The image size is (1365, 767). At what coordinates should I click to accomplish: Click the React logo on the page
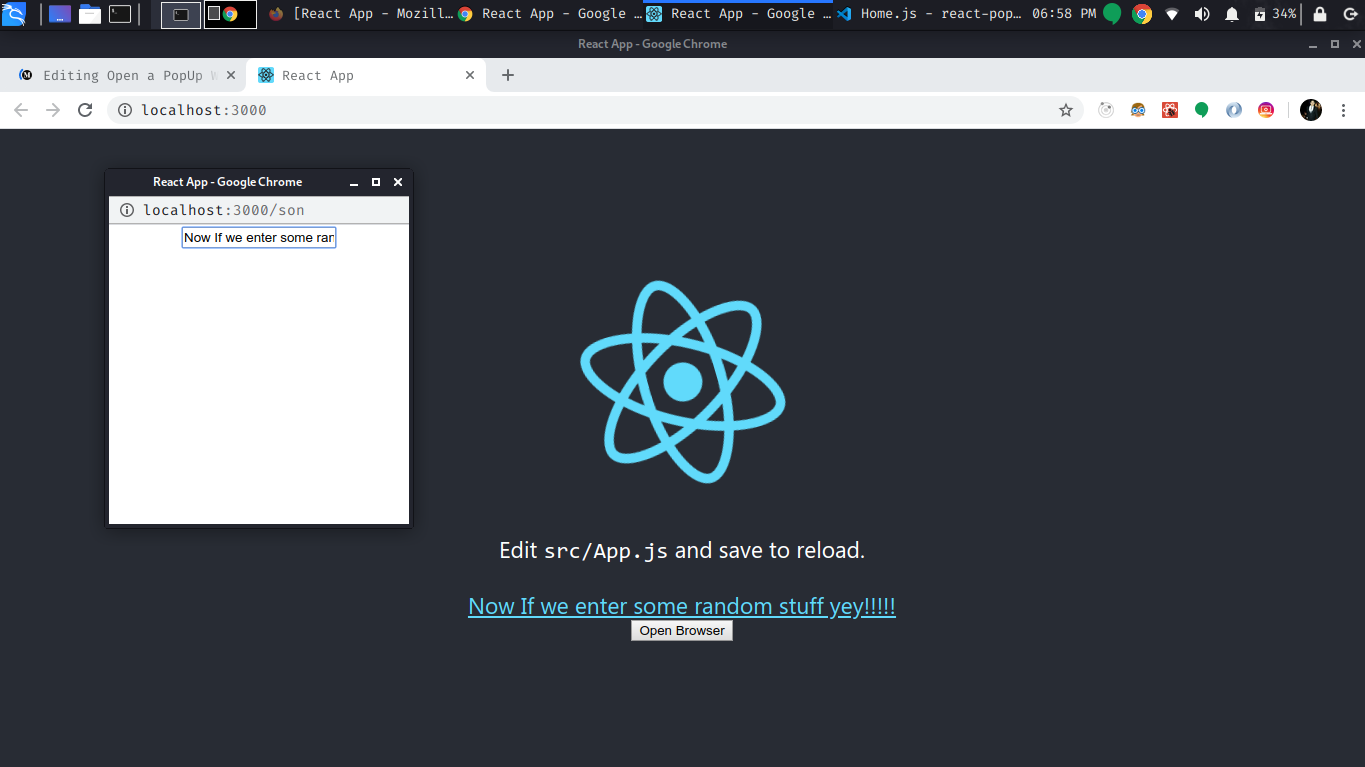tap(683, 382)
